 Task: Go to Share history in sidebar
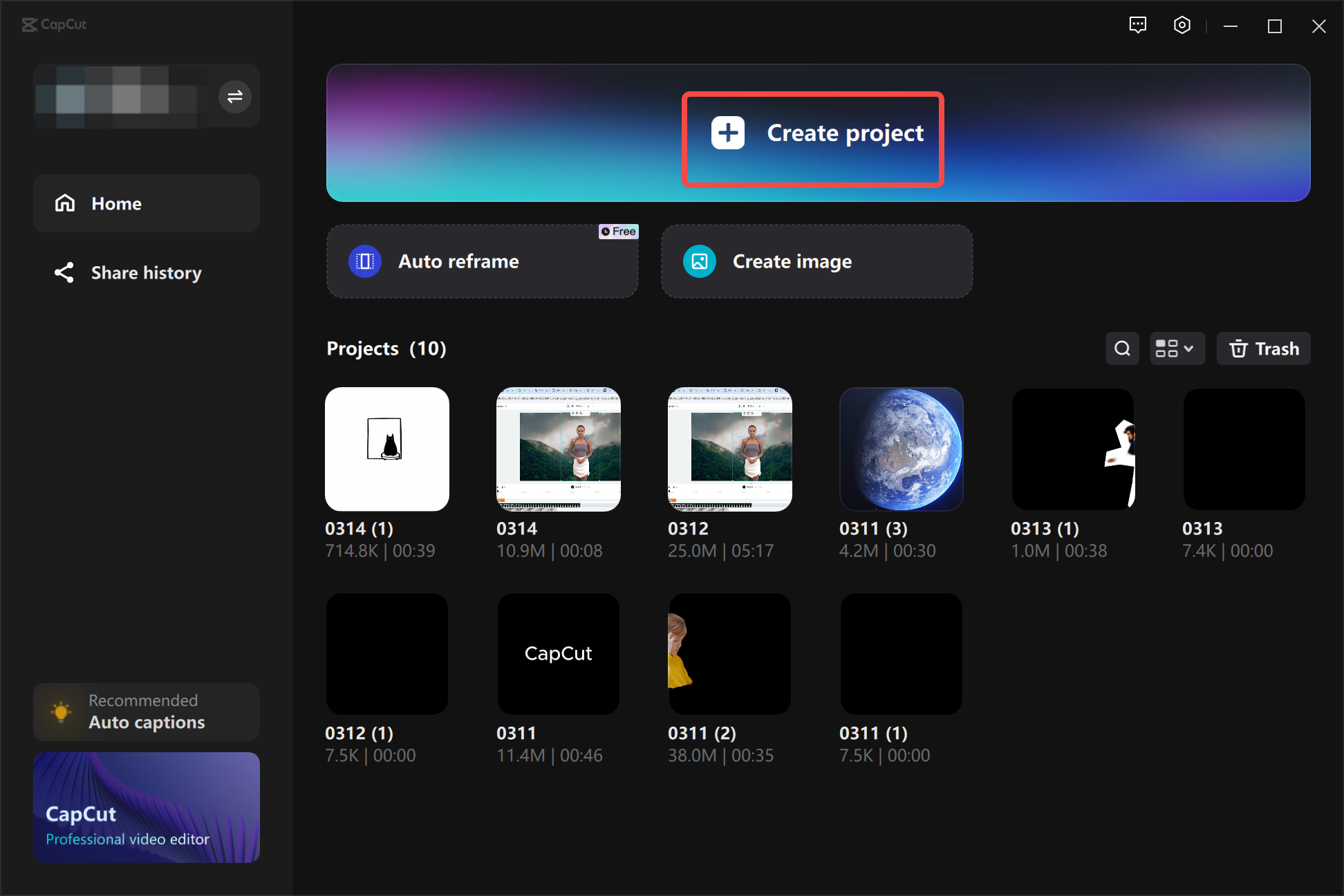[x=147, y=273]
